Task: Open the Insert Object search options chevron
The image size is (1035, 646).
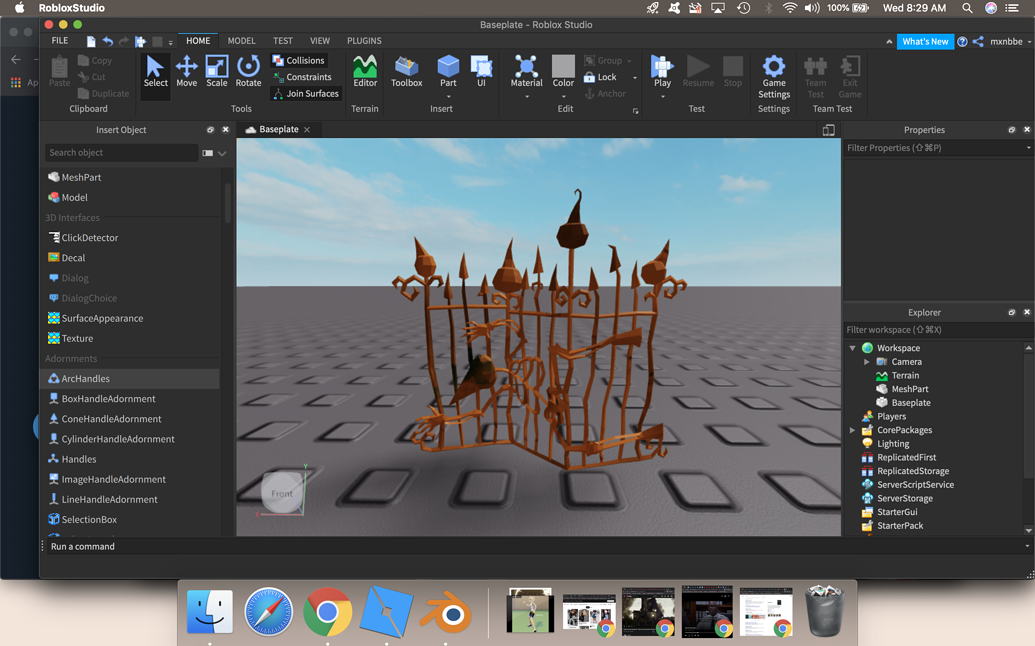Action: point(222,153)
